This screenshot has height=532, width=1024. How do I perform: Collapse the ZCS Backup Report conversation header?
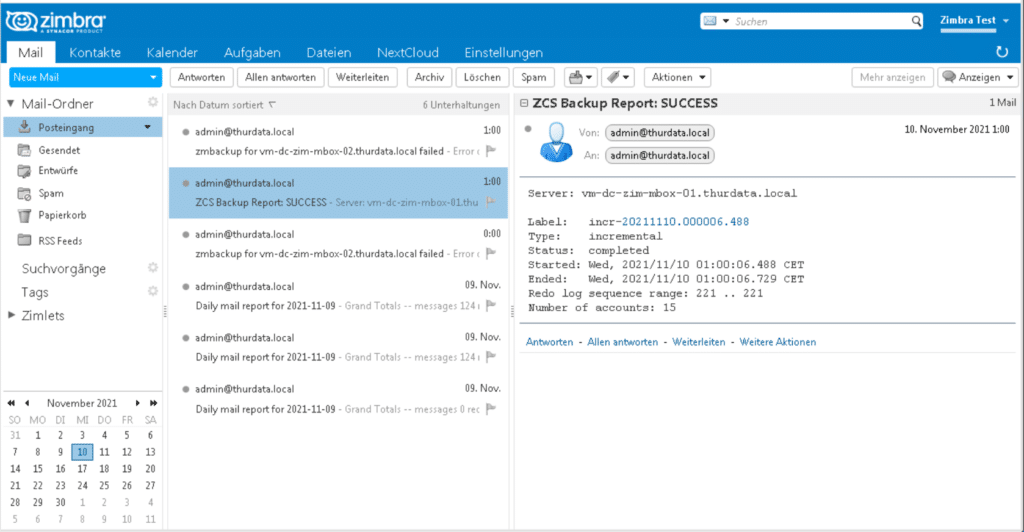524,103
